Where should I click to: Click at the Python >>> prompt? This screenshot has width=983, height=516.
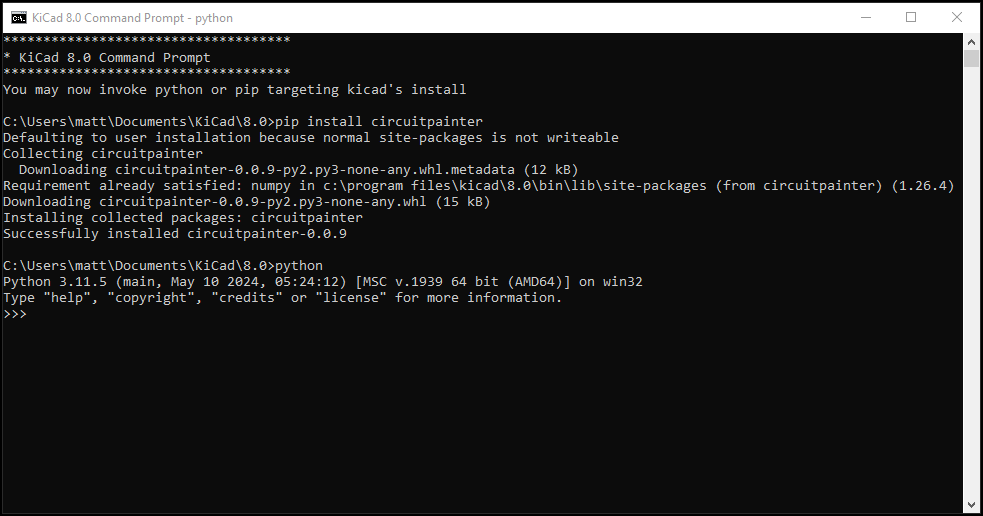point(15,314)
